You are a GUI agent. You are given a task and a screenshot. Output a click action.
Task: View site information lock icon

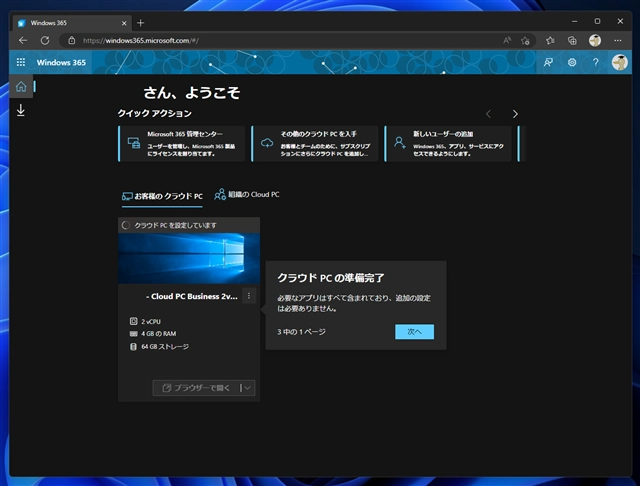(x=72, y=40)
